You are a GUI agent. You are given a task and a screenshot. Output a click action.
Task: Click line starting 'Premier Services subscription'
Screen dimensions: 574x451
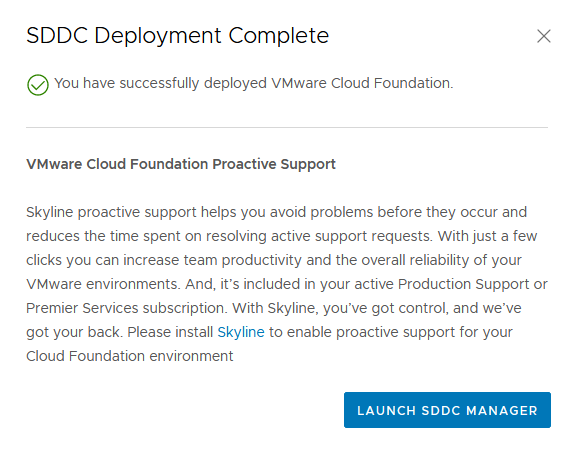pos(273,308)
